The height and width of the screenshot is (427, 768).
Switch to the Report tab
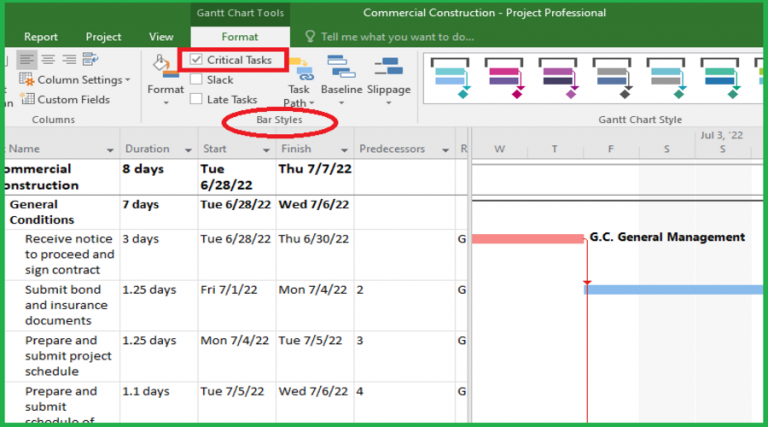[41, 37]
